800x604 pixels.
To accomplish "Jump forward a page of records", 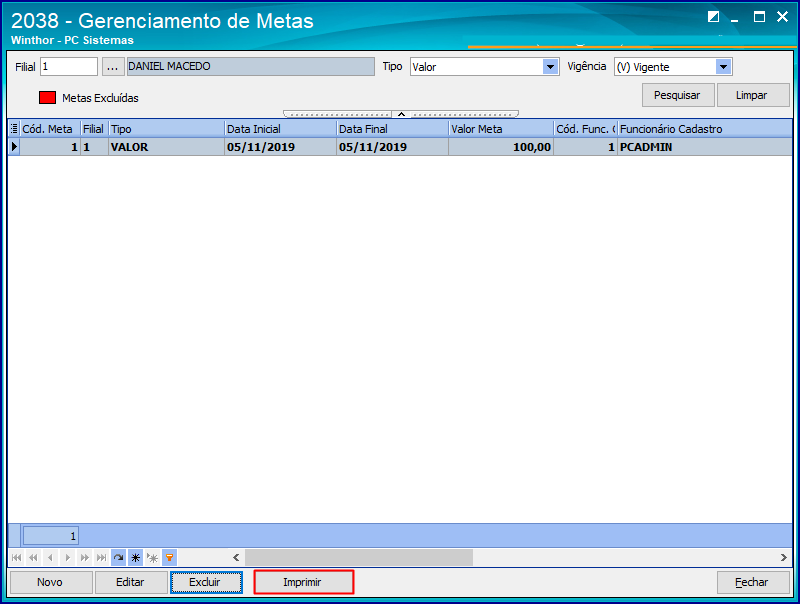I will [x=85, y=558].
